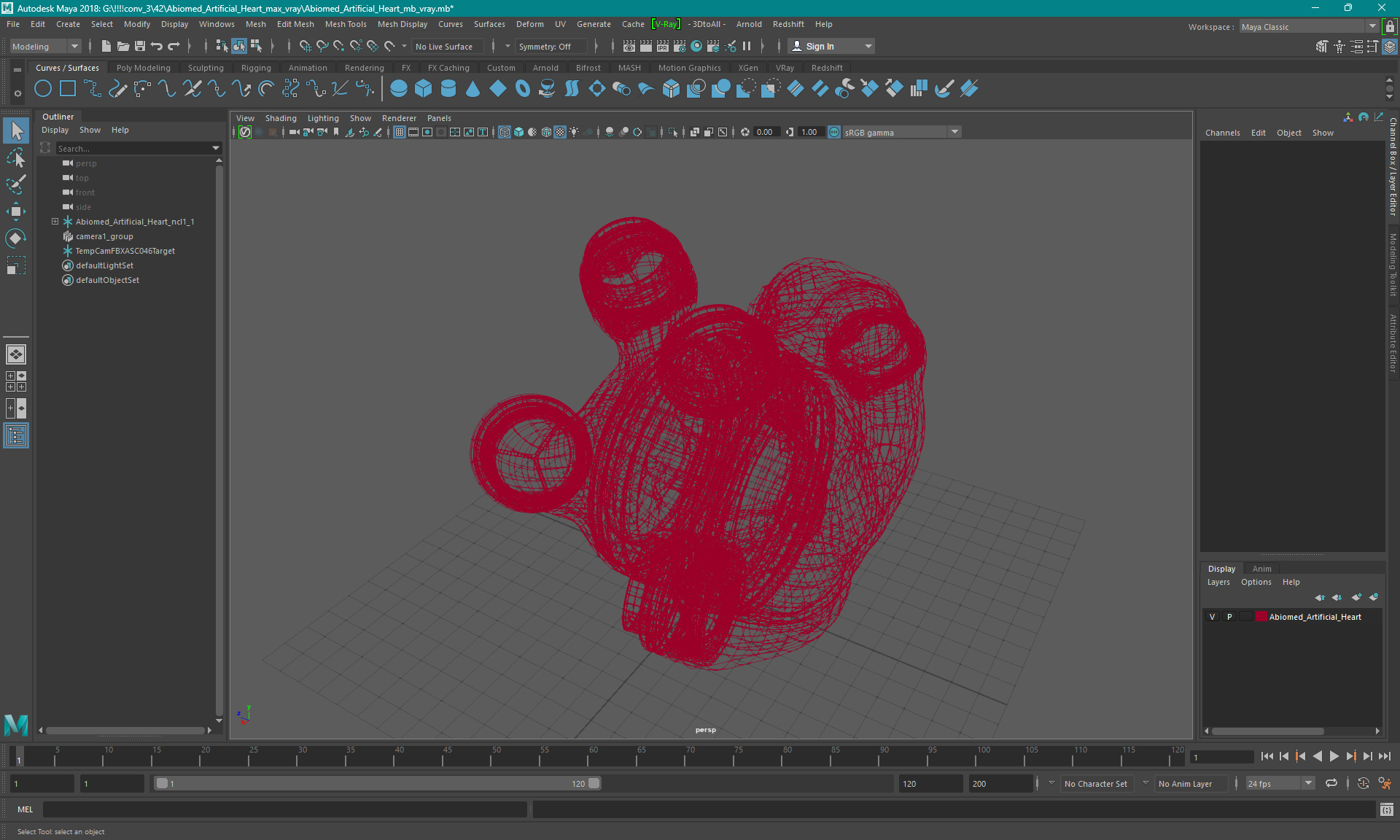Image resolution: width=1400 pixels, height=840 pixels.
Task: Open the Mesh Display menu
Action: 403,24
